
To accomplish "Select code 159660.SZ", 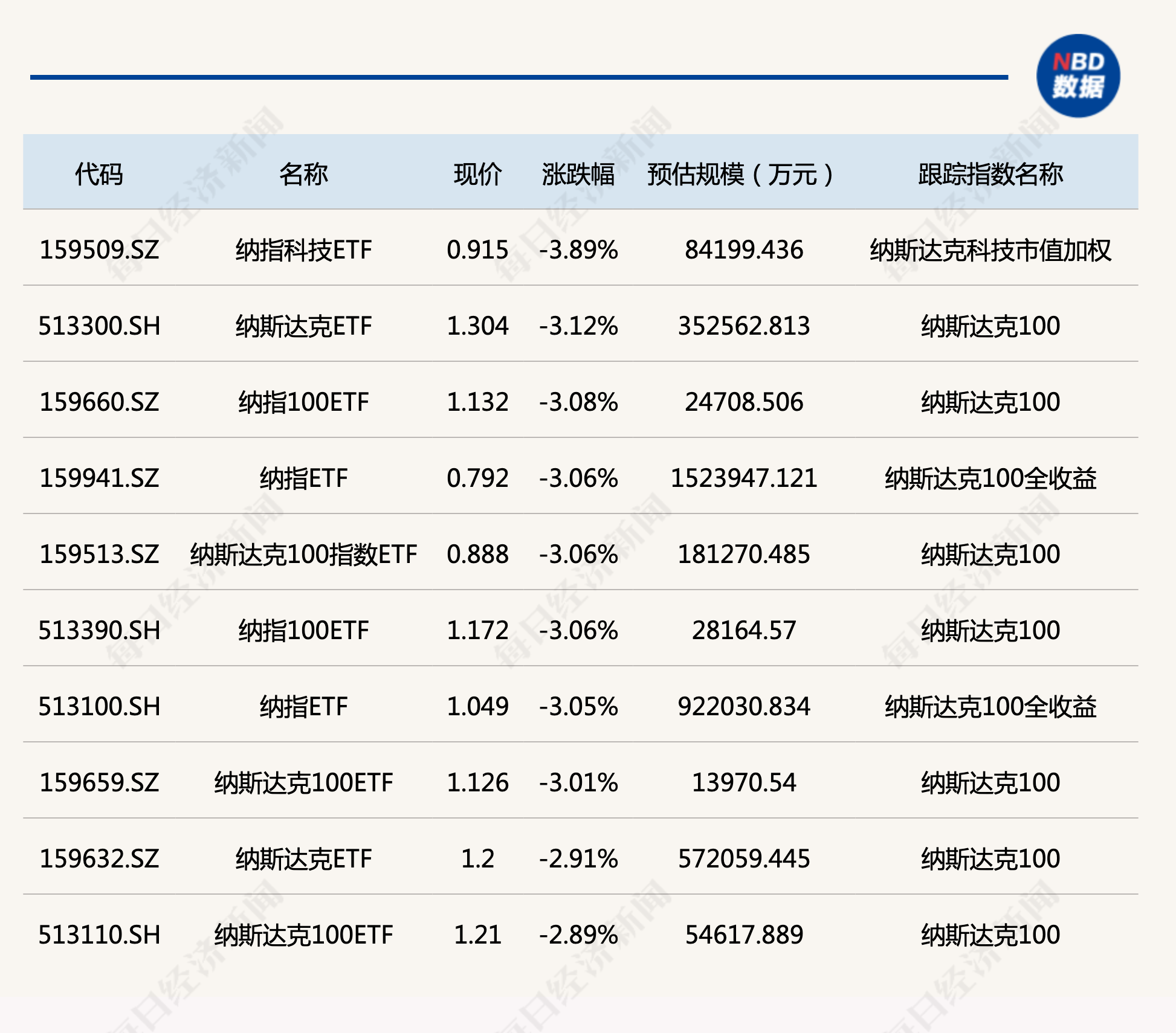I will coord(99,402).
